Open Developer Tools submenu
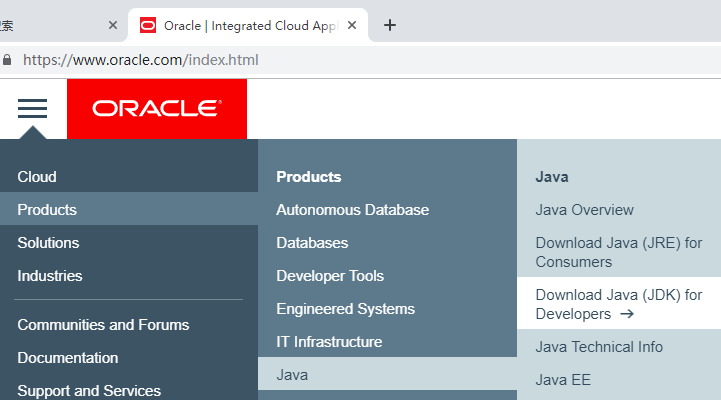The width and height of the screenshot is (721, 400). coord(330,276)
